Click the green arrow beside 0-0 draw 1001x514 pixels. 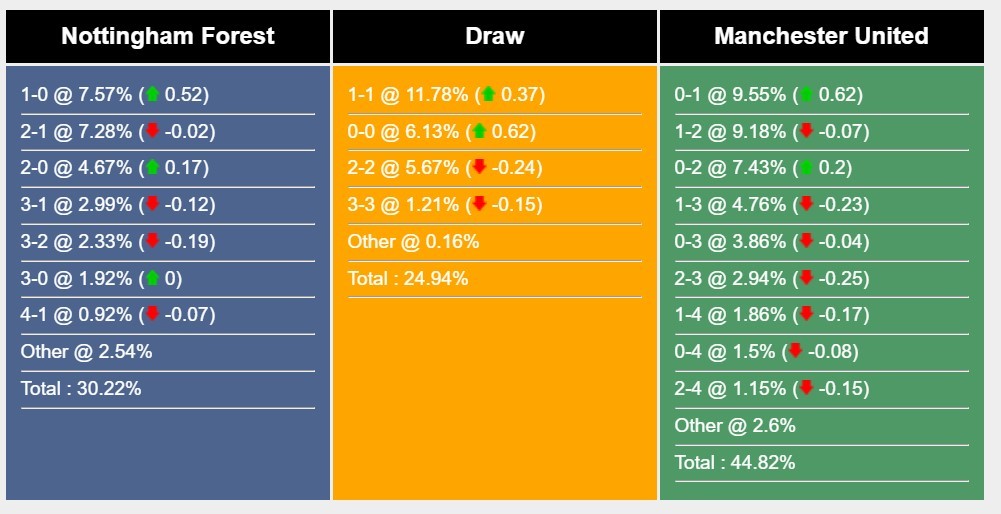pos(479,131)
